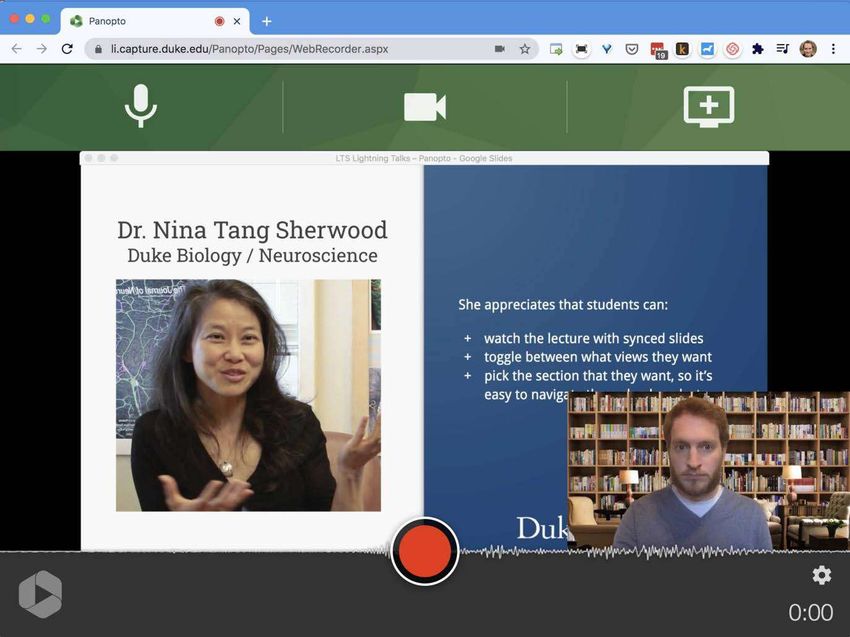Click the black K extension icon
The width and height of the screenshot is (850, 637).
pos(682,49)
